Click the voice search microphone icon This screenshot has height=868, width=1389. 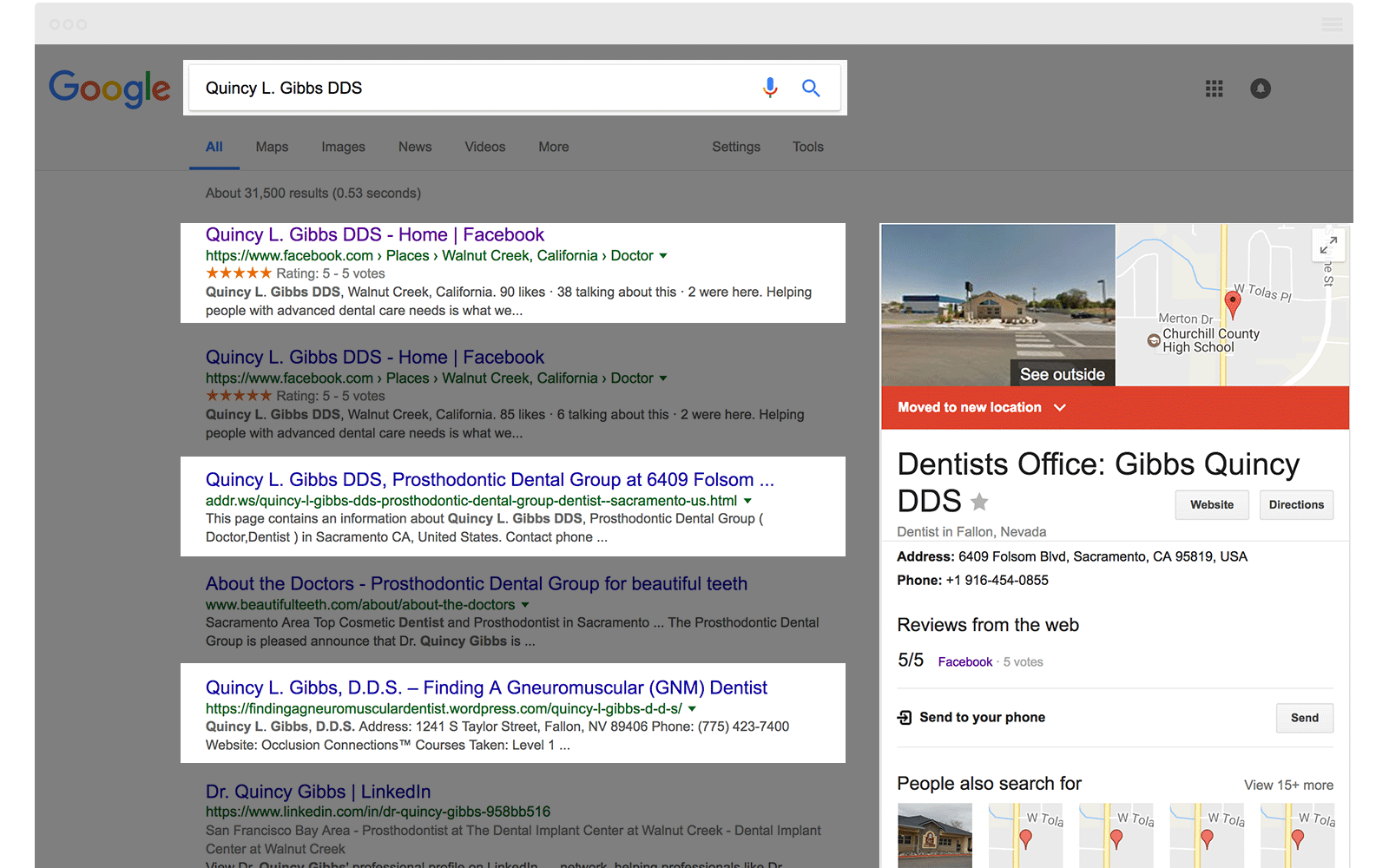770,88
